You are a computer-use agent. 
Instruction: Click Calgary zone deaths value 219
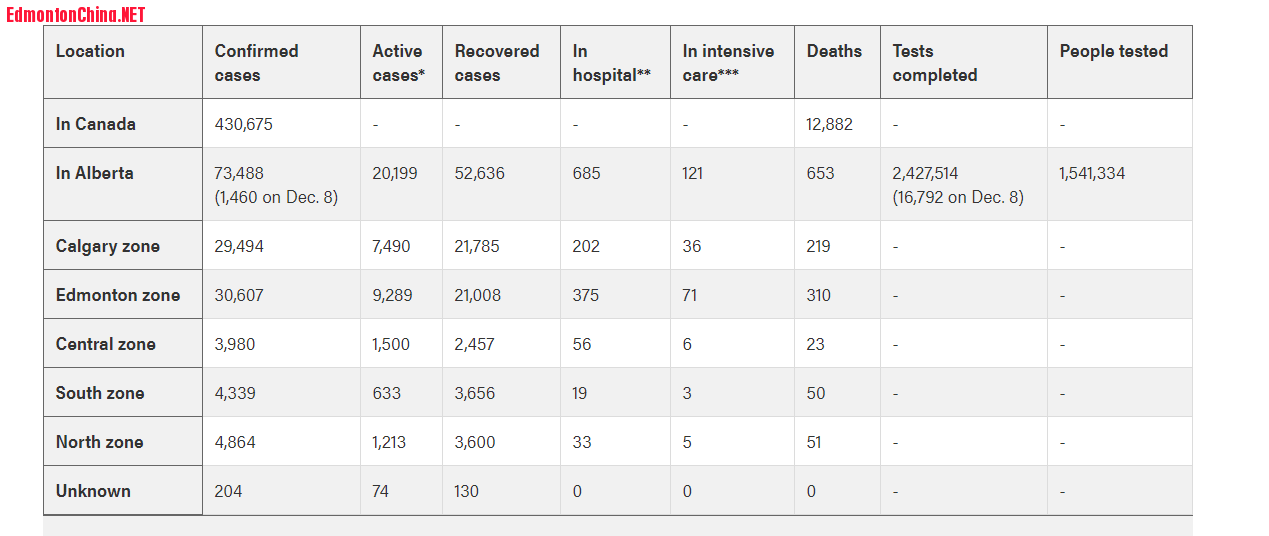pyautogui.click(x=819, y=246)
